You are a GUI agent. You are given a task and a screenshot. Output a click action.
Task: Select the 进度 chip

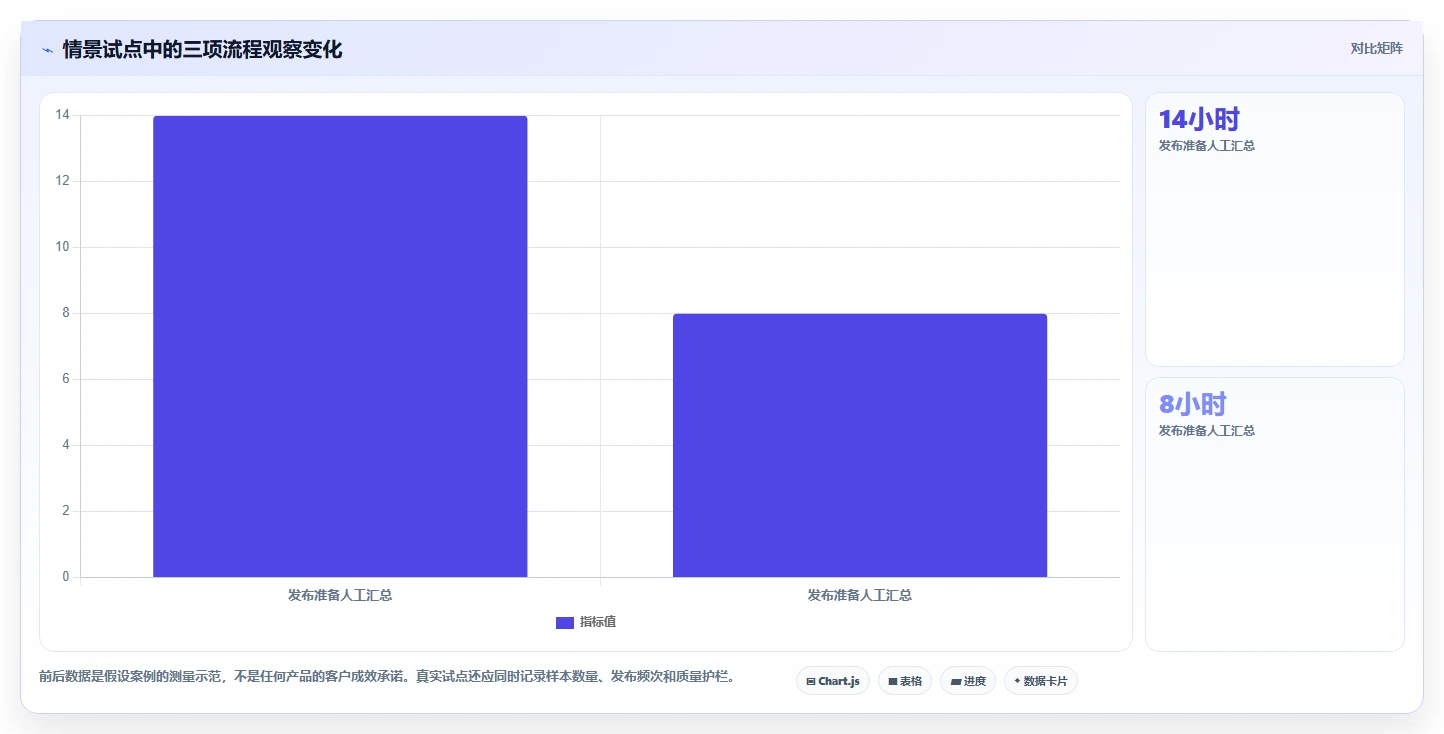click(x=968, y=681)
